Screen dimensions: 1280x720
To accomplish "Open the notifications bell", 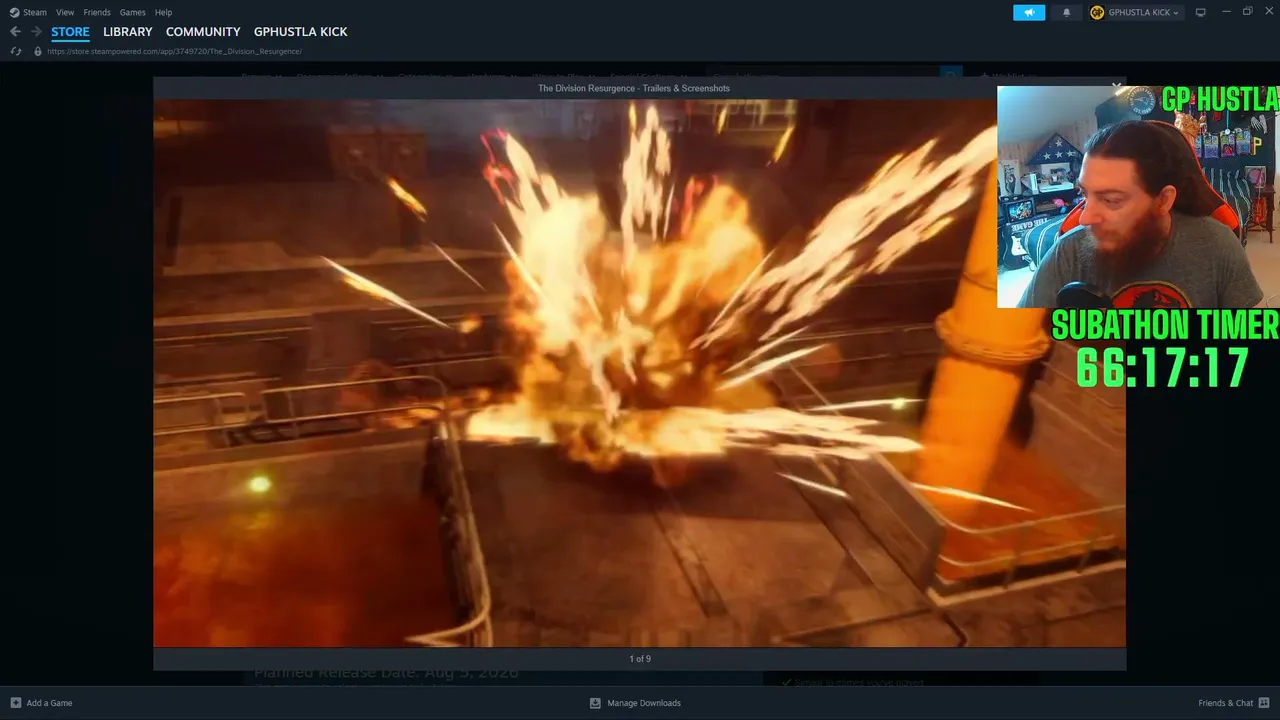I will coord(1066,12).
